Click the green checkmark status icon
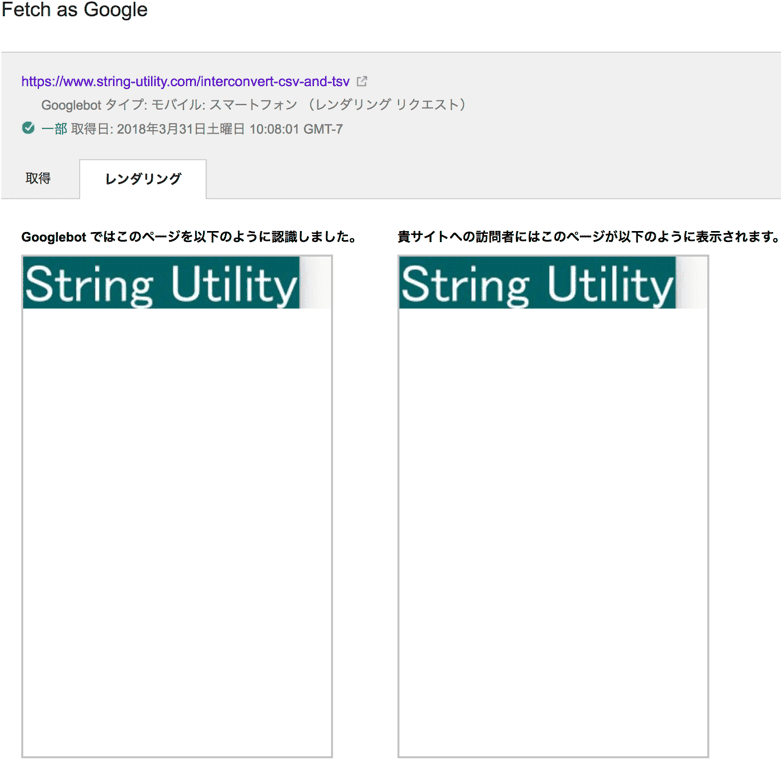The height and width of the screenshot is (761, 781). tap(28, 128)
